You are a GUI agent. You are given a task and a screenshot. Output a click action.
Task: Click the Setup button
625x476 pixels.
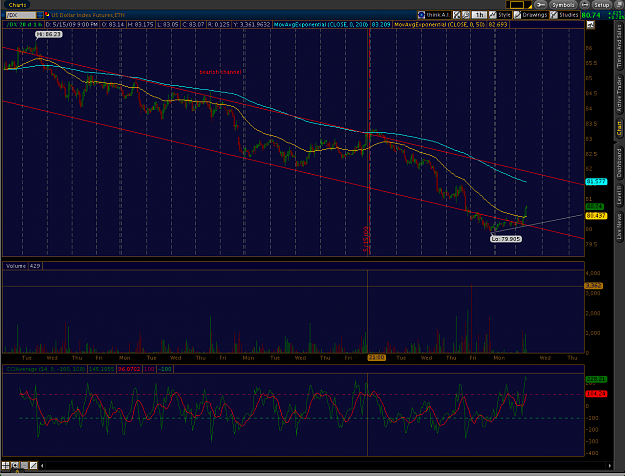point(601,5)
